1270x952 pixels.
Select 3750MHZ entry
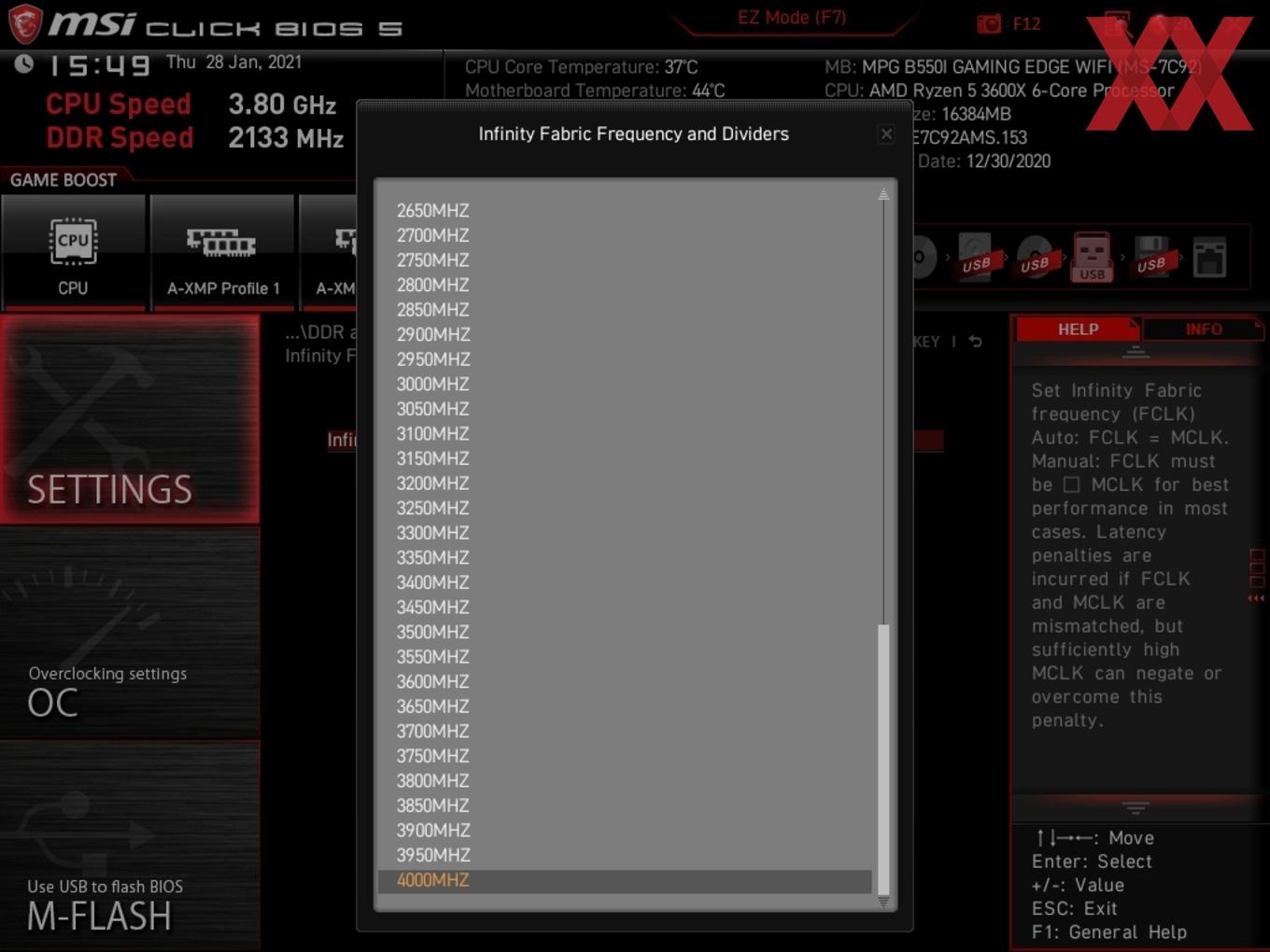coord(432,756)
